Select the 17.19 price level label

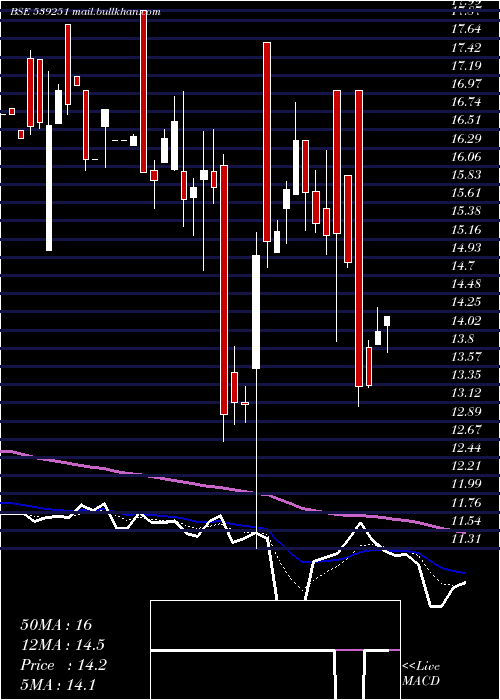pyautogui.click(x=466, y=66)
